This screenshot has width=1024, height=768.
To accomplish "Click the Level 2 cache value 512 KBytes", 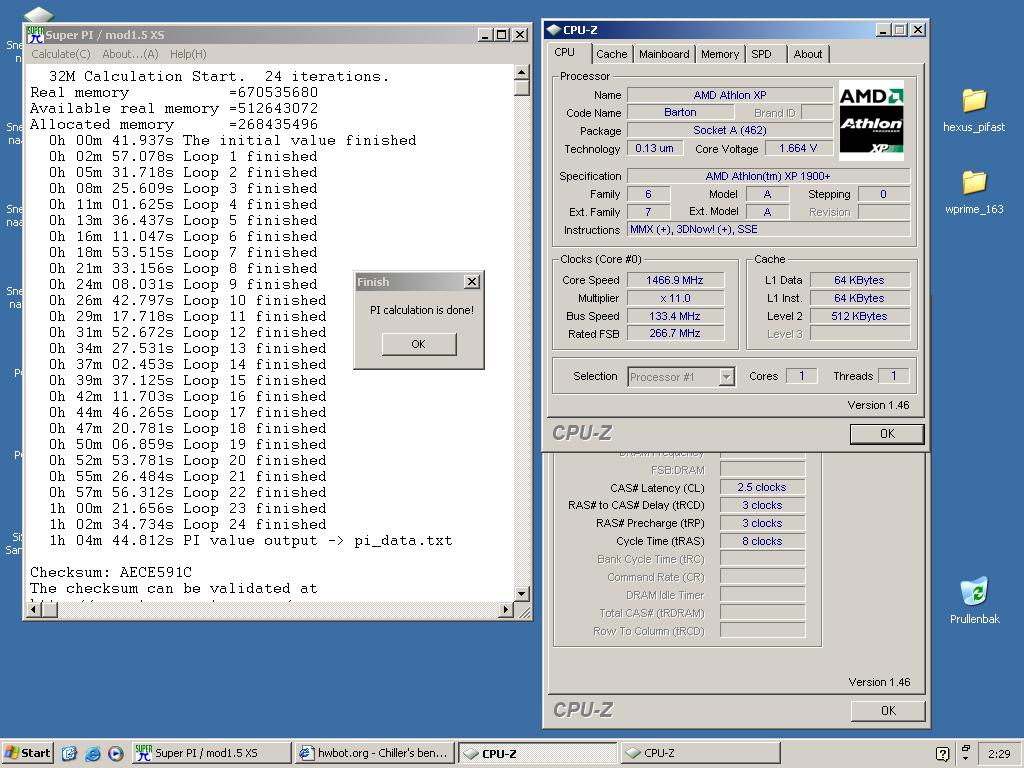I will click(x=859, y=316).
